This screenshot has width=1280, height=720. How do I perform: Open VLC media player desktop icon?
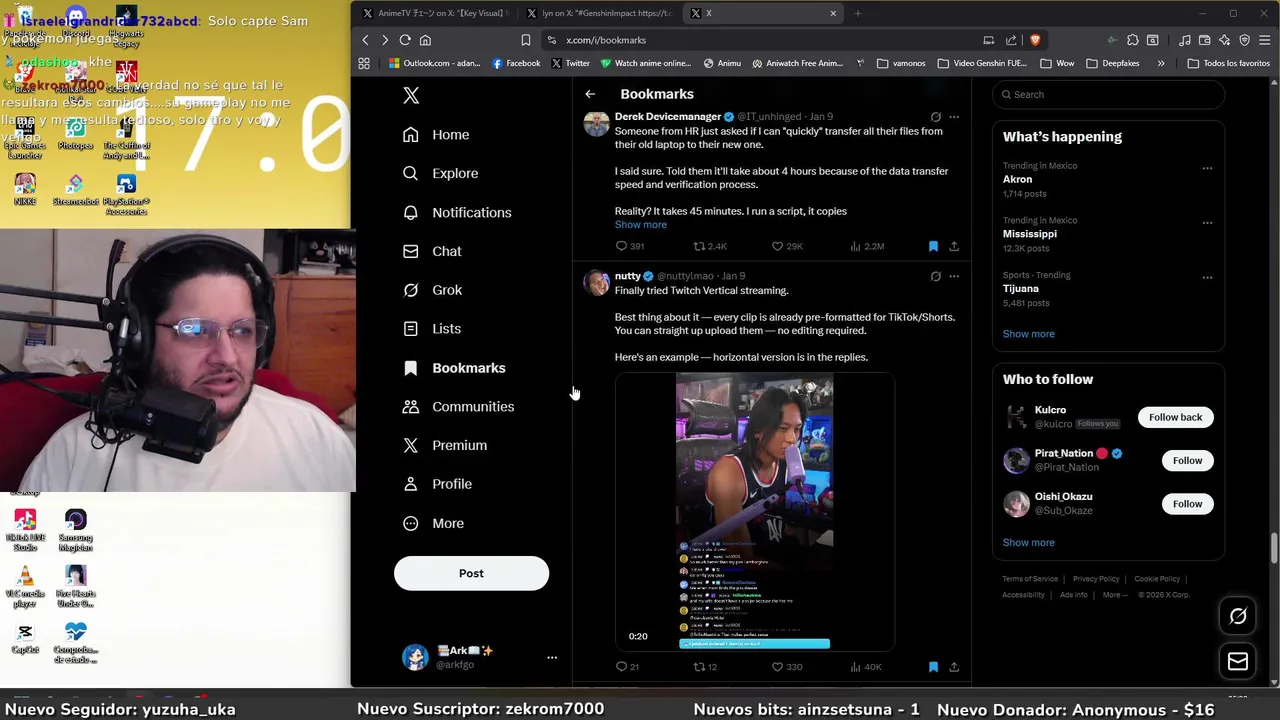tap(25, 587)
